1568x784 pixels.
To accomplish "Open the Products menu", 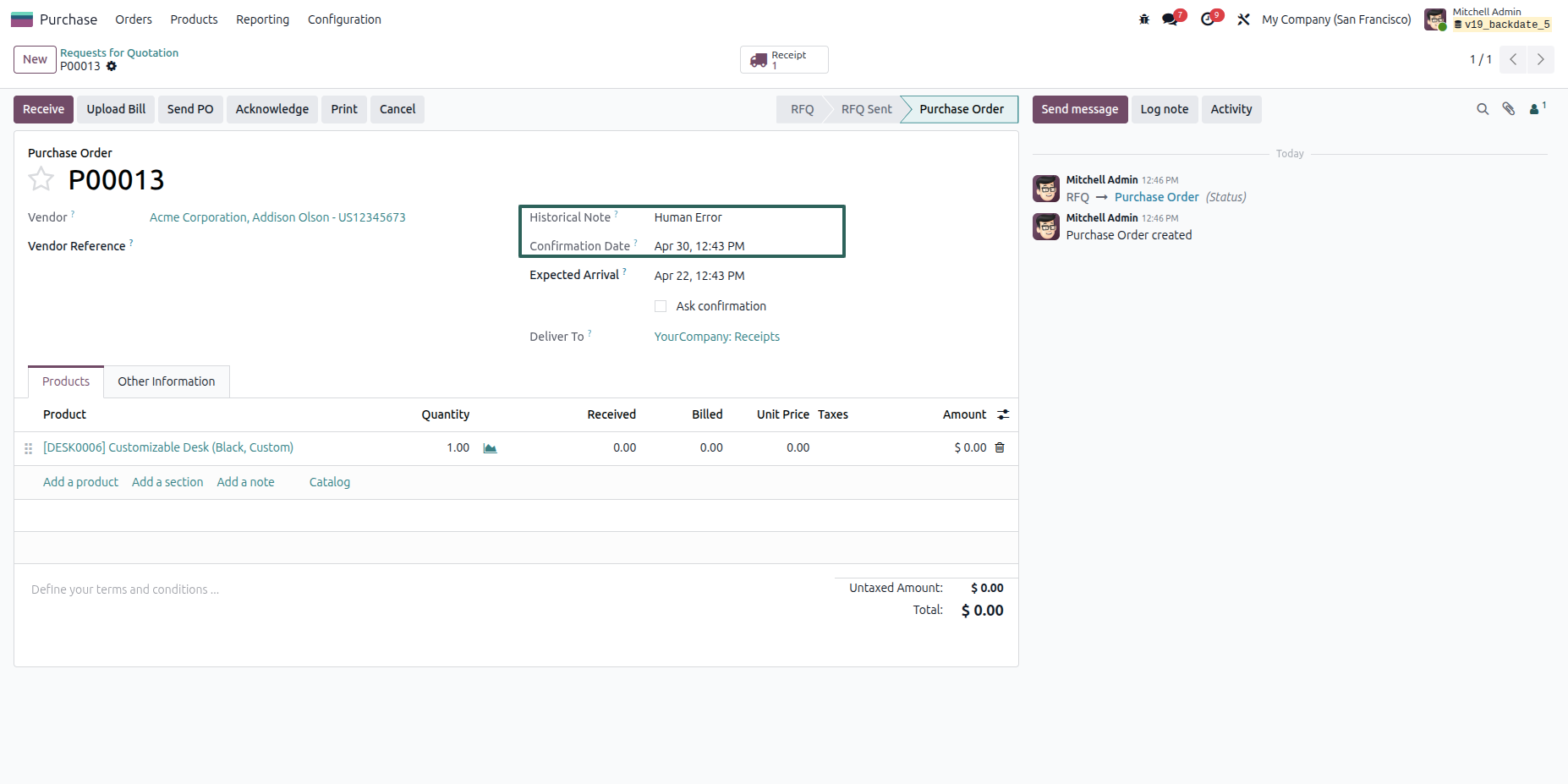I will tap(194, 19).
